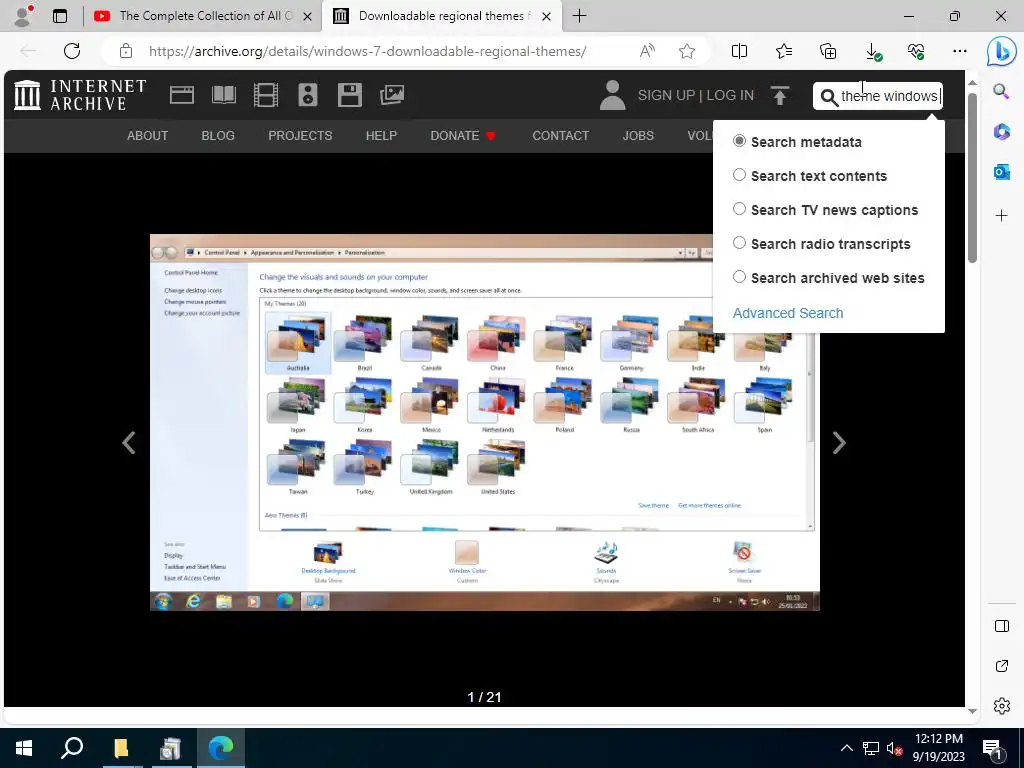
Task: Open sidebar Search icon
Action: pyautogui.click(x=1001, y=91)
